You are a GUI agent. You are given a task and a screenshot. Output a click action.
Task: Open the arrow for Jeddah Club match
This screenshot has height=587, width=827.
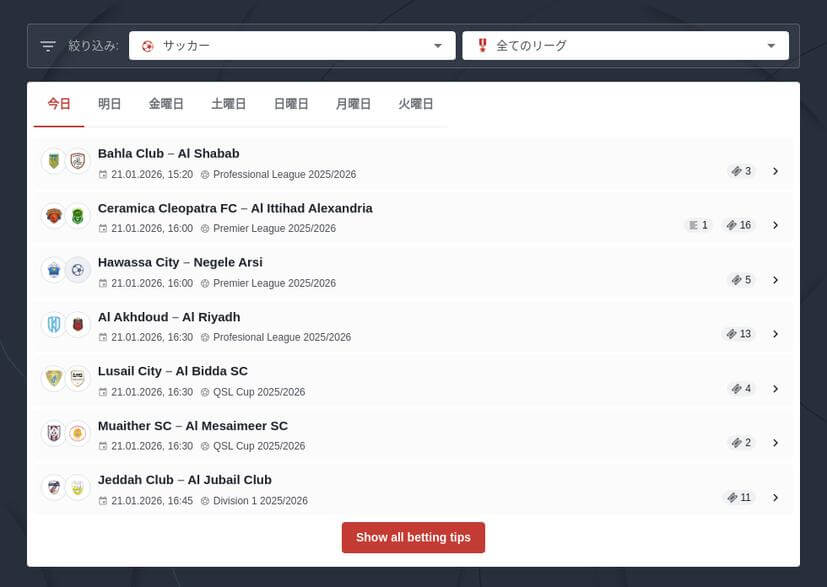click(775, 498)
